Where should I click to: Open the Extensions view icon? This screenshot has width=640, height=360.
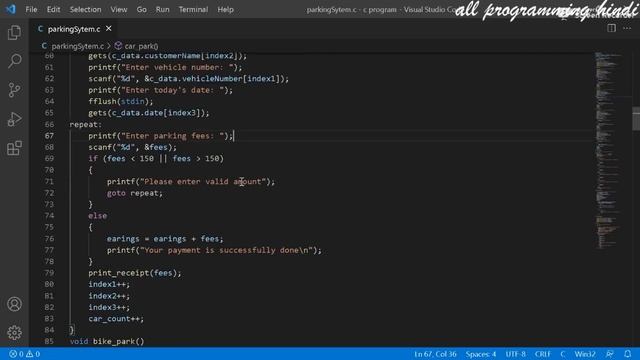pyautogui.click(x=14, y=148)
